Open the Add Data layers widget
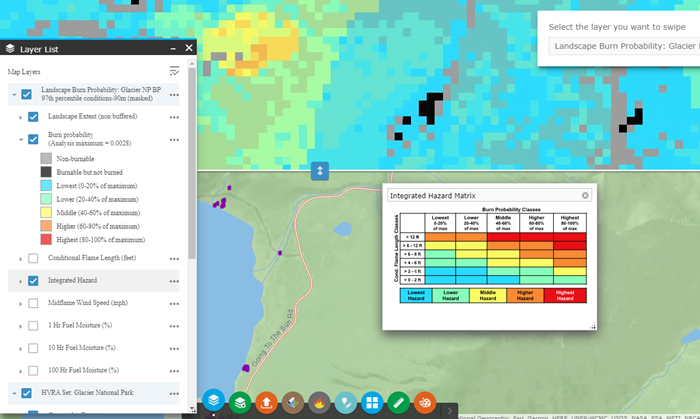 tap(240, 403)
